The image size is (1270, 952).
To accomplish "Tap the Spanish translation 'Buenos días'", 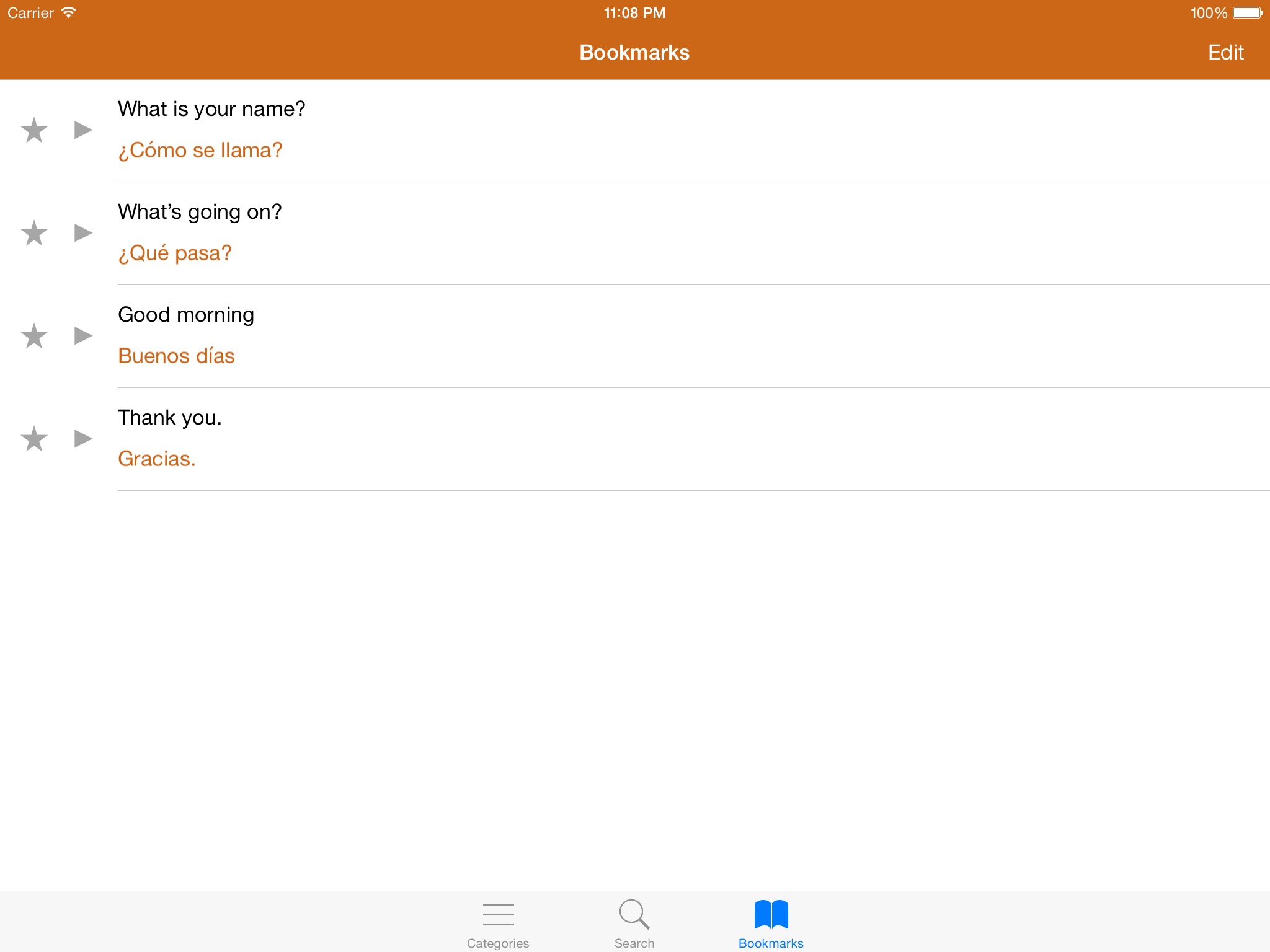I will pyautogui.click(x=176, y=356).
